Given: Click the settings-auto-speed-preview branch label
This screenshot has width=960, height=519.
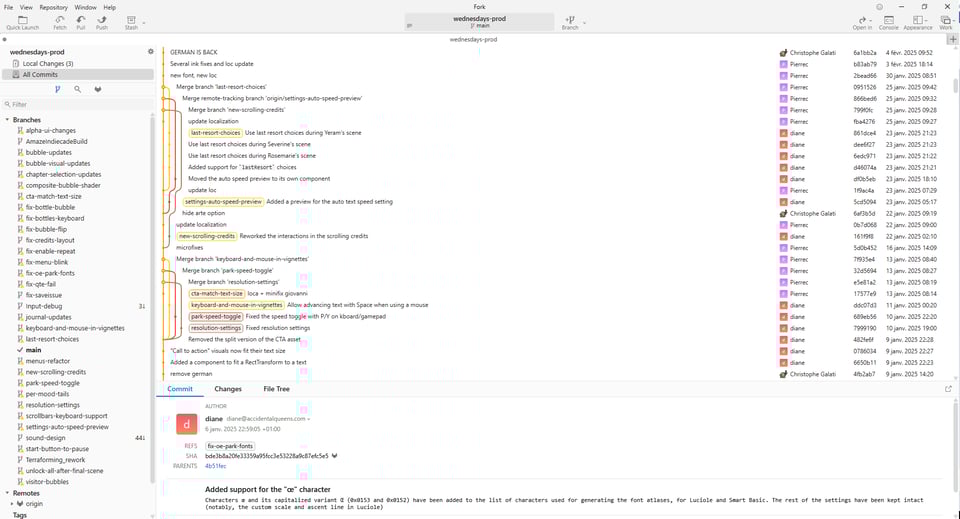Looking at the screenshot, I should pos(223,202).
